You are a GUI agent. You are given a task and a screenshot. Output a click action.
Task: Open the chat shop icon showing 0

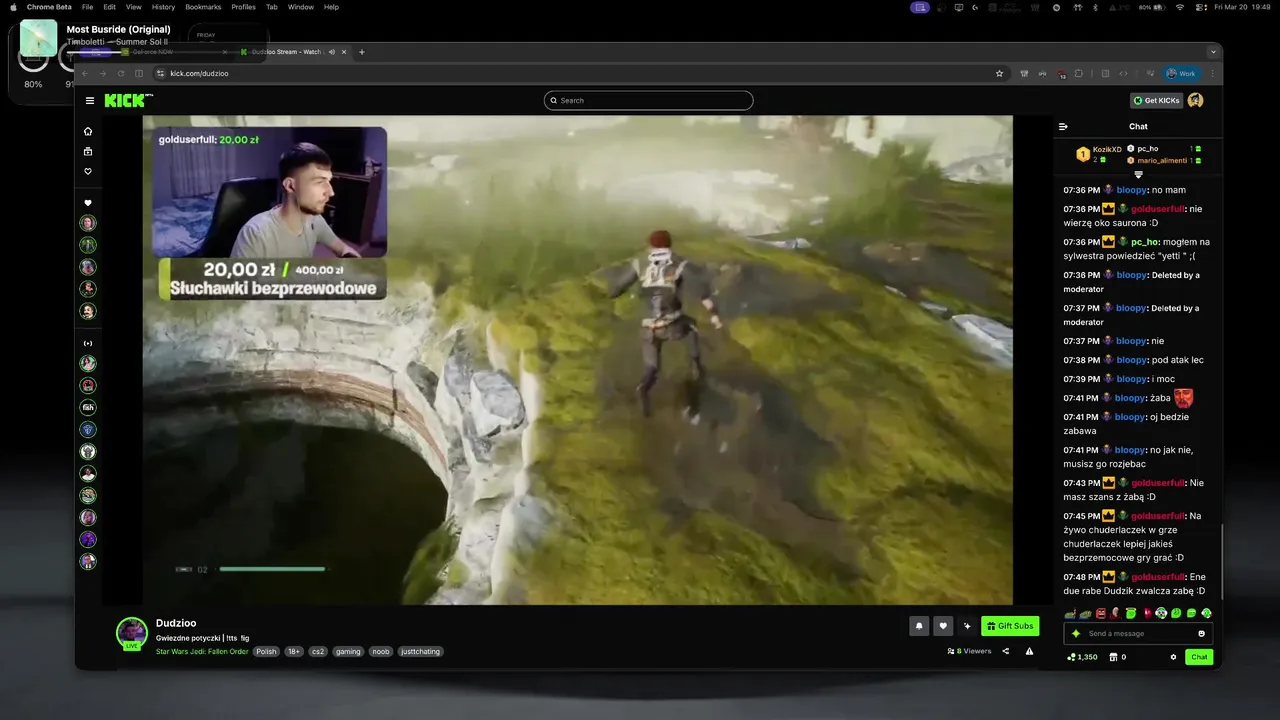click(x=1118, y=657)
